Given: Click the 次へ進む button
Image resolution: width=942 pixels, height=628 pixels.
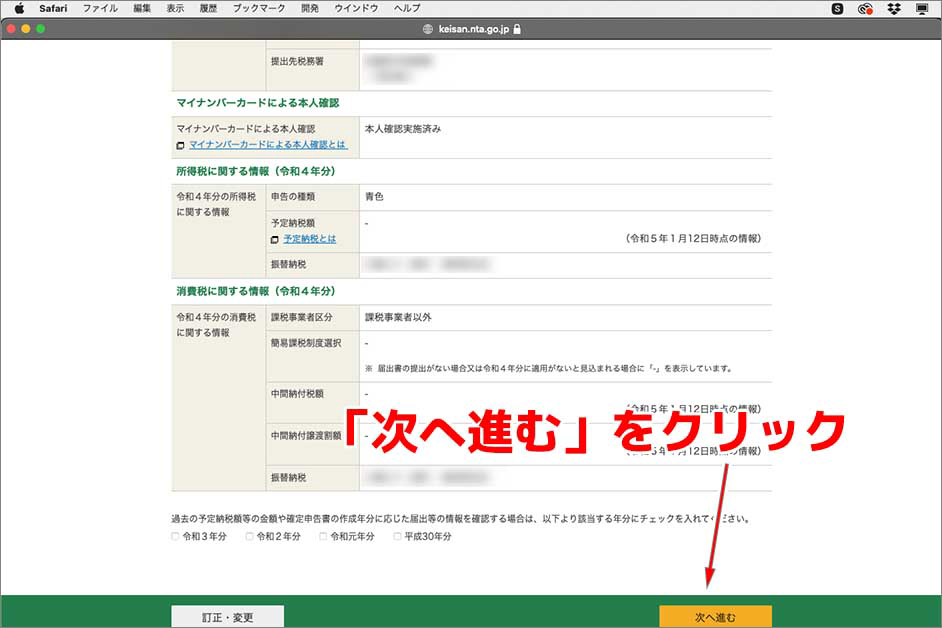Looking at the screenshot, I should pos(714,617).
